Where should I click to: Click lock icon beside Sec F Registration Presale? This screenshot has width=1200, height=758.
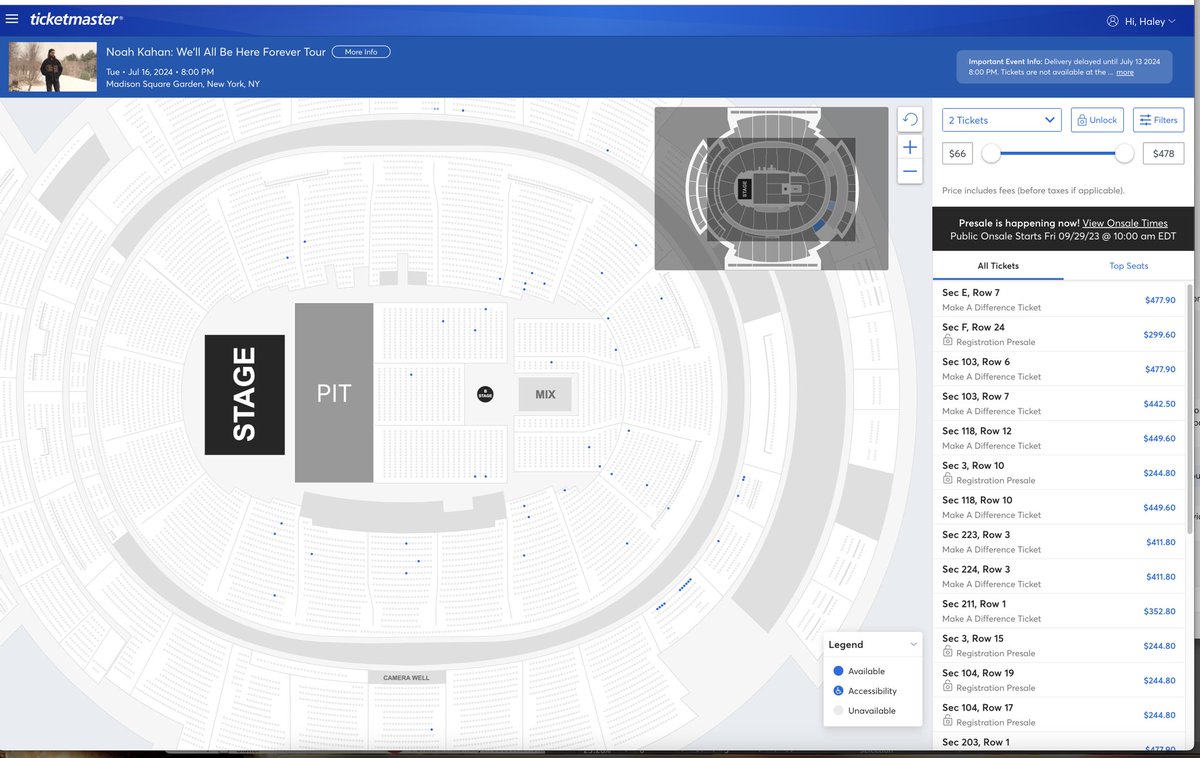[x=947, y=342]
